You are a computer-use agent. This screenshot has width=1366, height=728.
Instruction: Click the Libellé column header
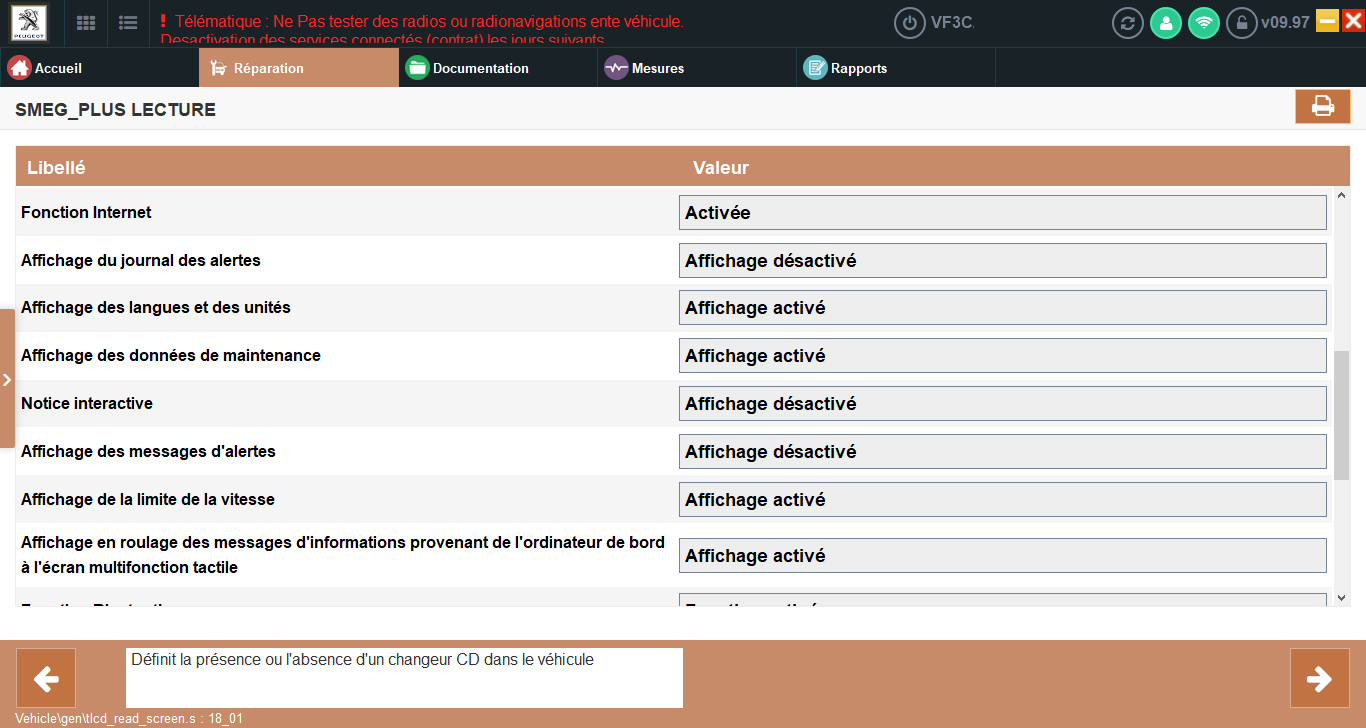click(56, 168)
